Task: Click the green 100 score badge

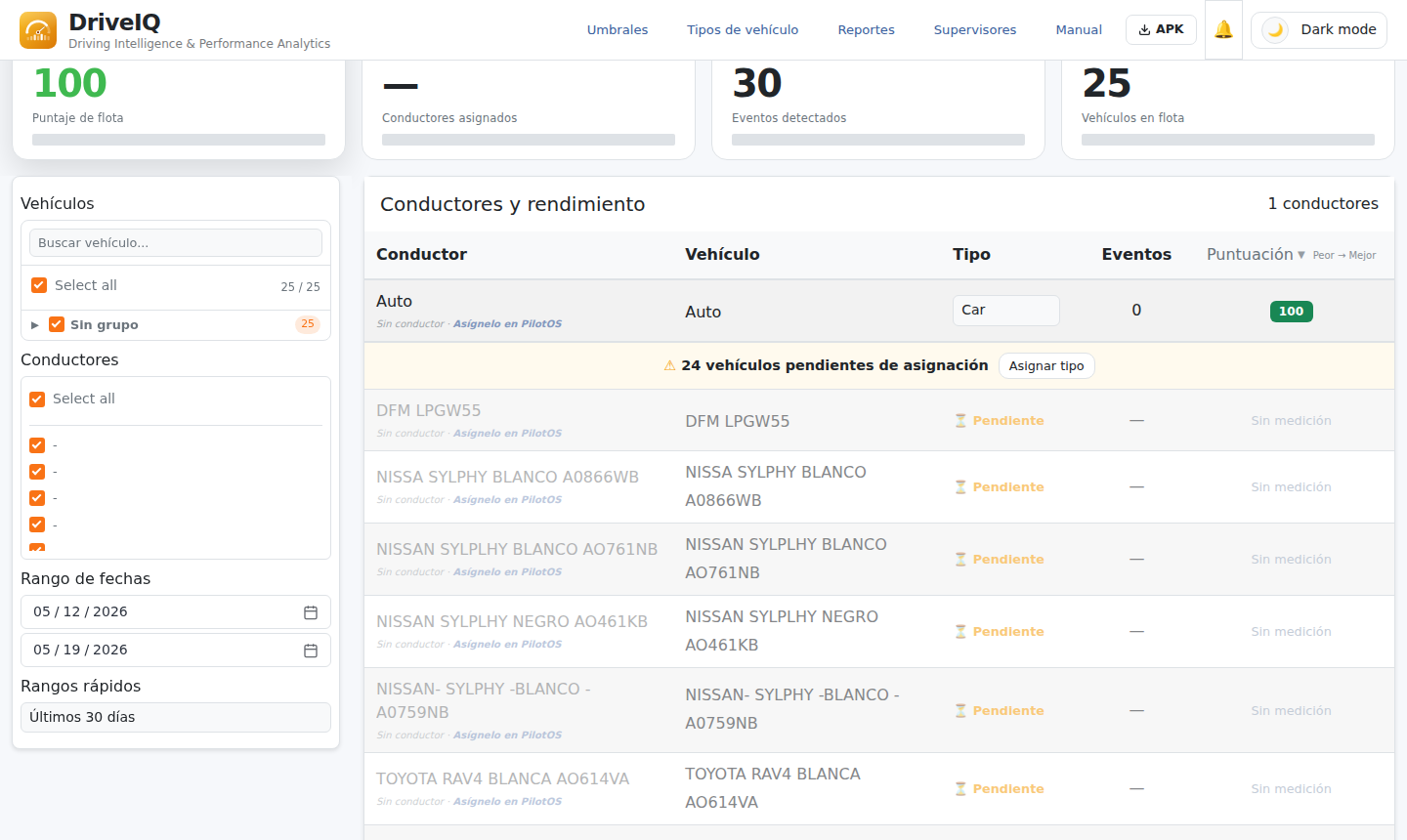Action: tap(1292, 312)
